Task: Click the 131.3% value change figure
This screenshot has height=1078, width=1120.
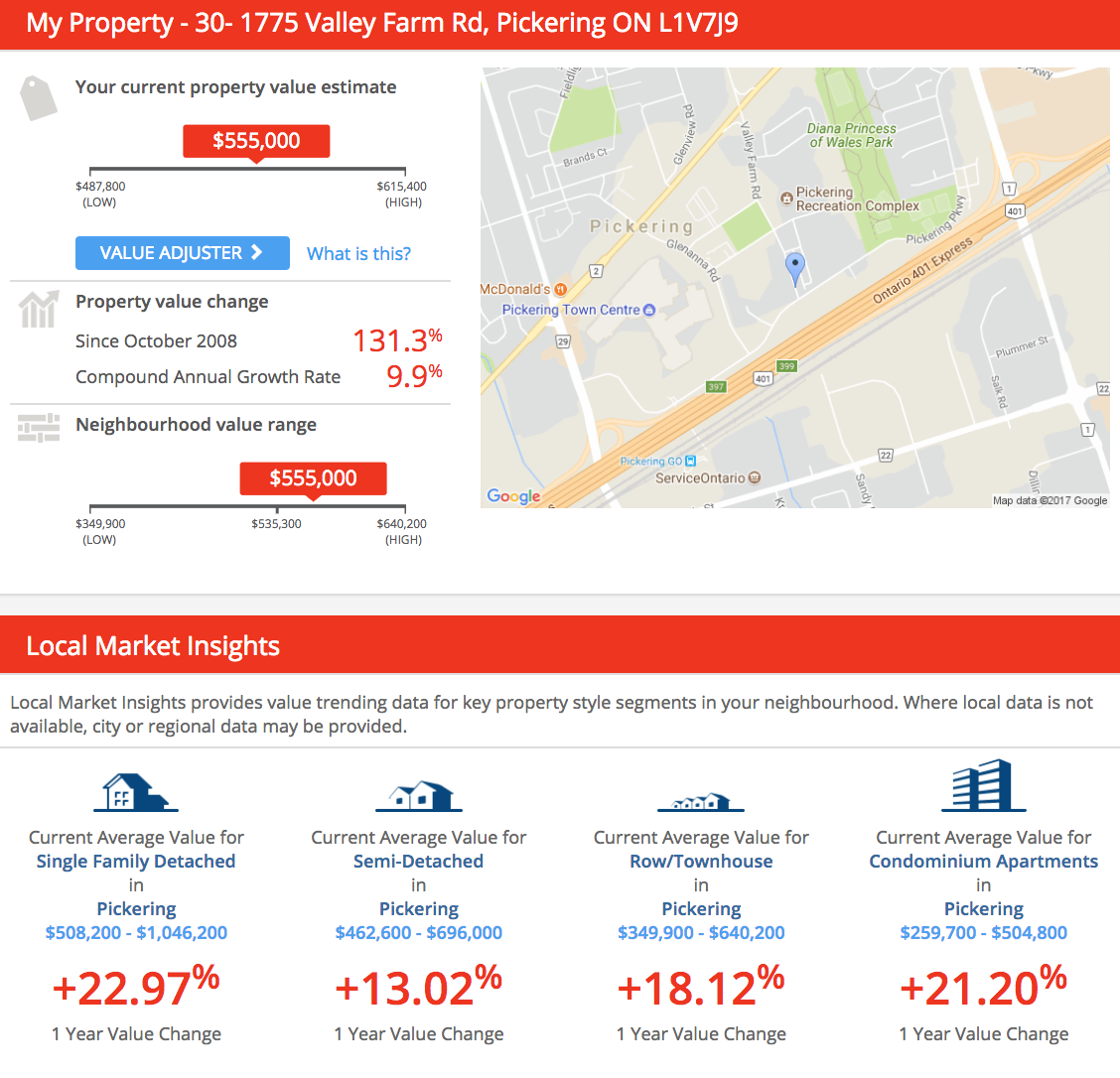Action: (397, 339)
